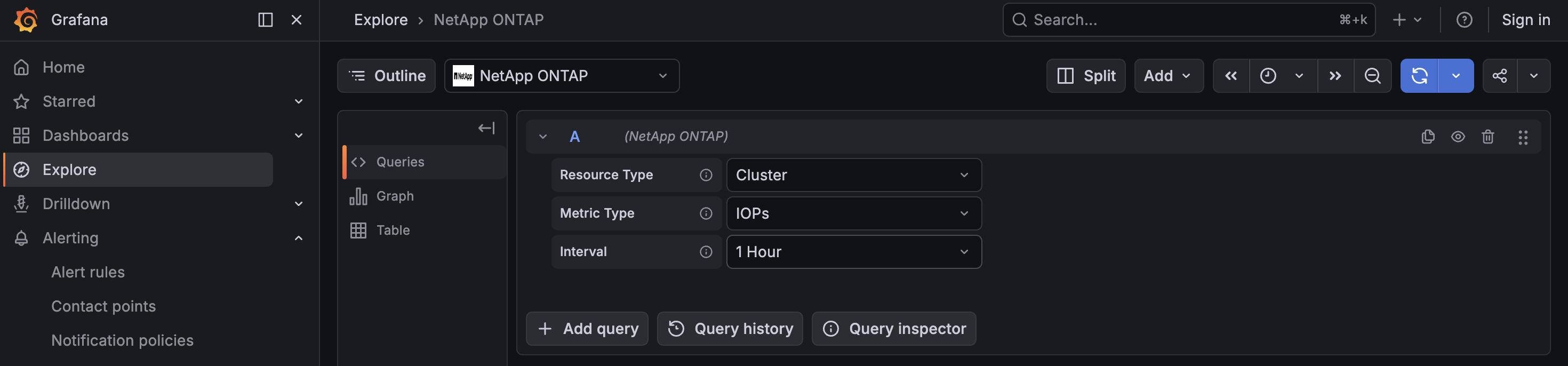Screen dimensions: 1568x366
Task: Open the help question-mark icon
Action: (1464, 20)
